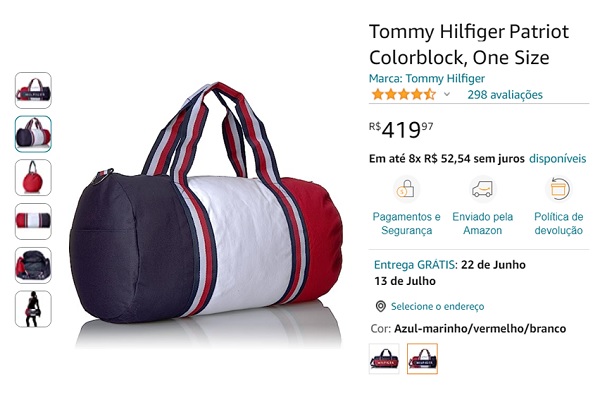Image resolution: width=600 pixels, height=400 pixels.
Task: Open the Pagamentos e Segurança link
Action: point(406,224)
